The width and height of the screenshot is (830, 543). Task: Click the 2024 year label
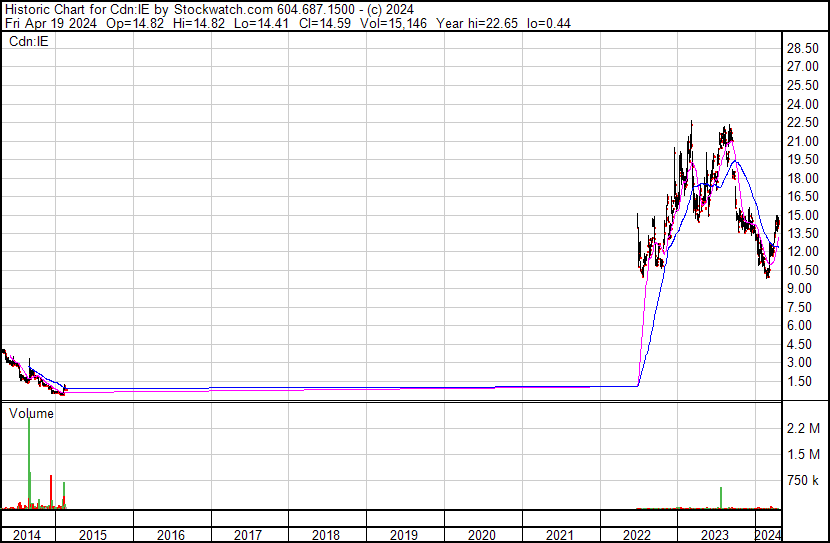[x=768, y=535]
